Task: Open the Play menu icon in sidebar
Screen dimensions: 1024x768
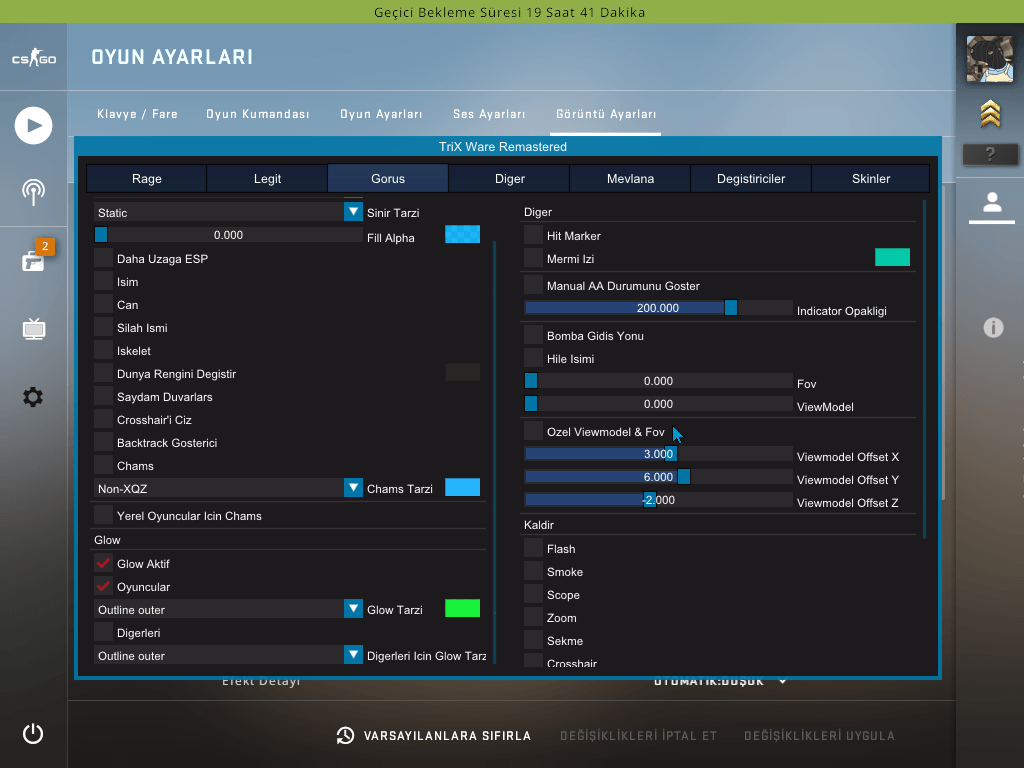Action: [x=33, y=125]
